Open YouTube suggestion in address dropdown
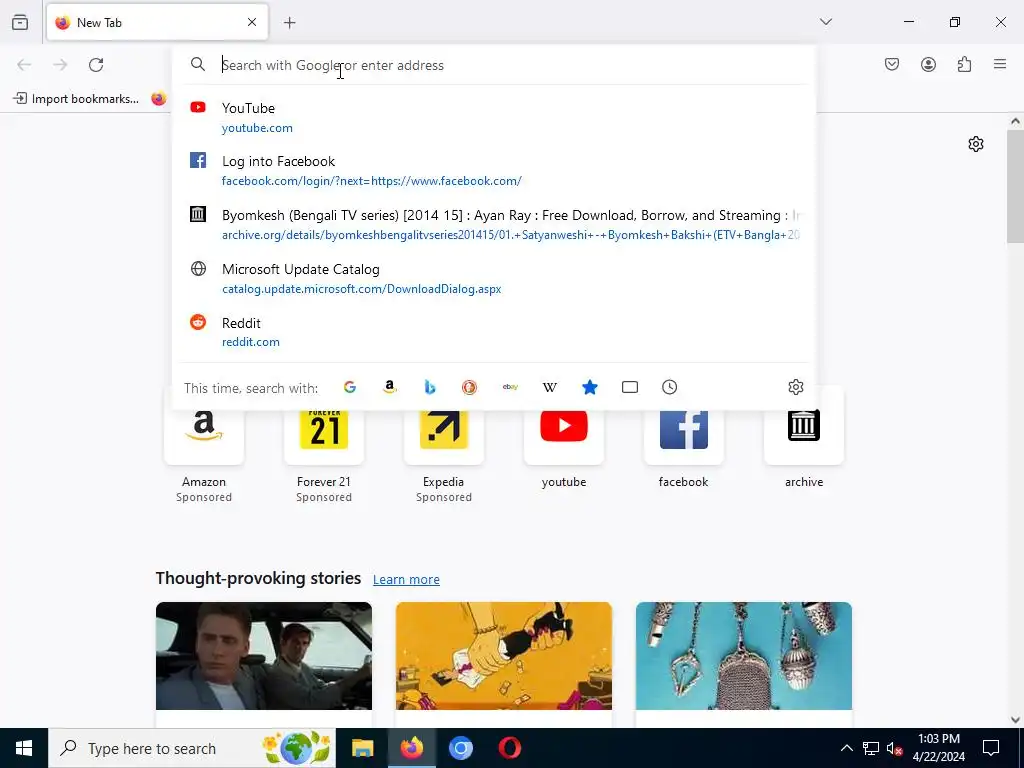This screenshot has width=1024, height=768. tap(493, 118)
